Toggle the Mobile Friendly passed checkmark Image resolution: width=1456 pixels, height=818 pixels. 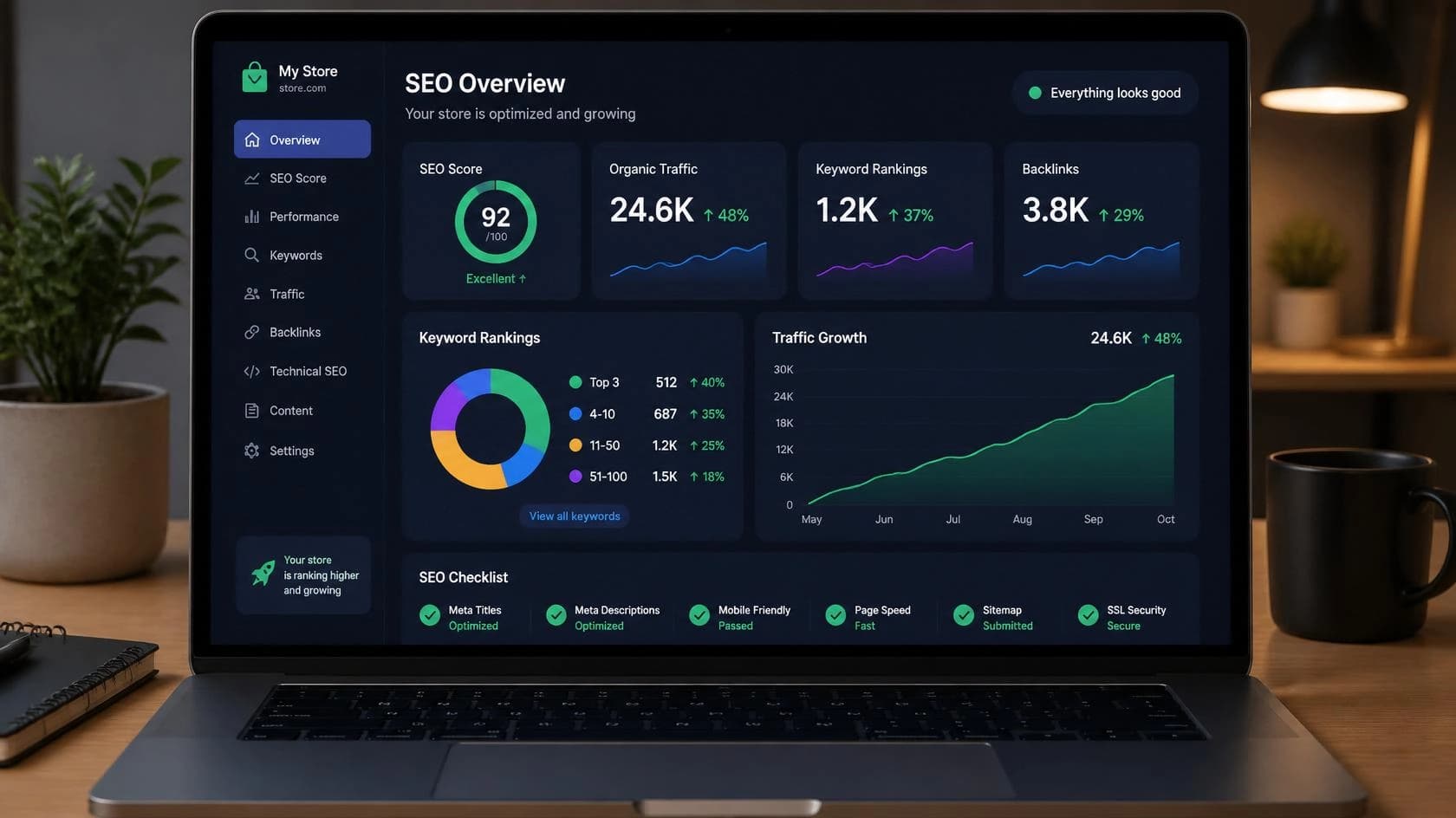tap(699, 615)
